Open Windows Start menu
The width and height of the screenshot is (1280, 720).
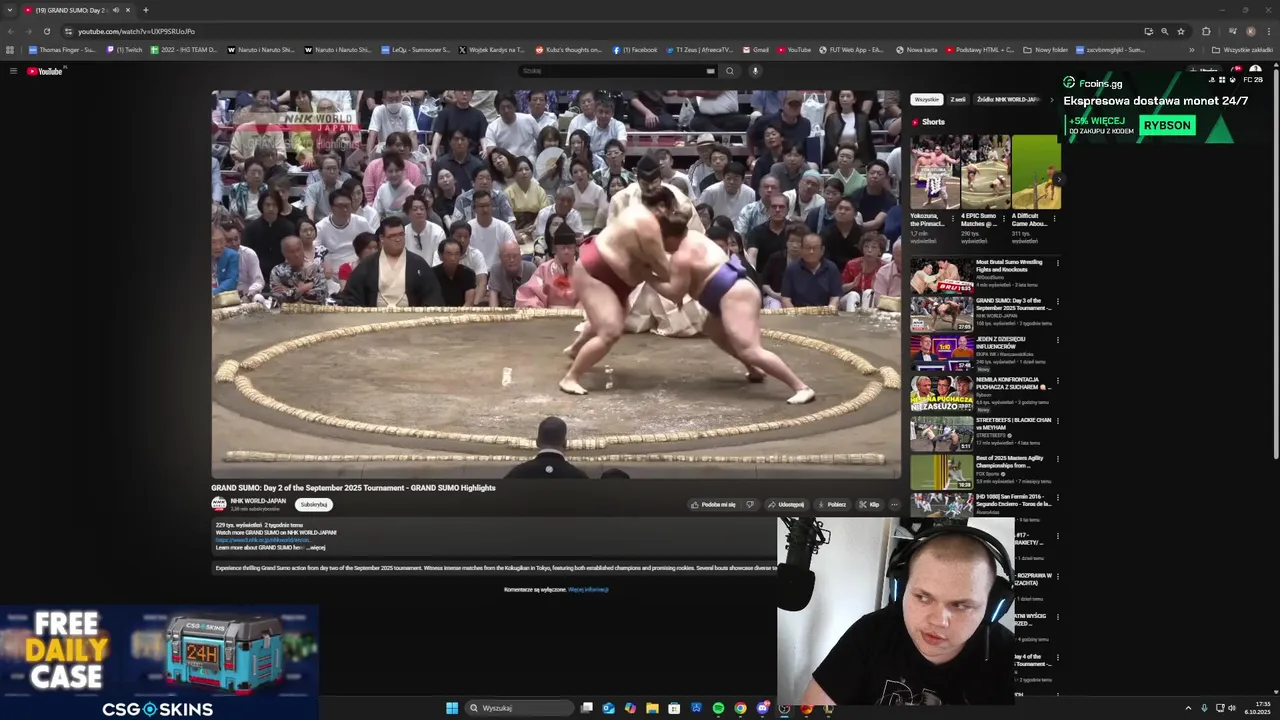(452, 708)
